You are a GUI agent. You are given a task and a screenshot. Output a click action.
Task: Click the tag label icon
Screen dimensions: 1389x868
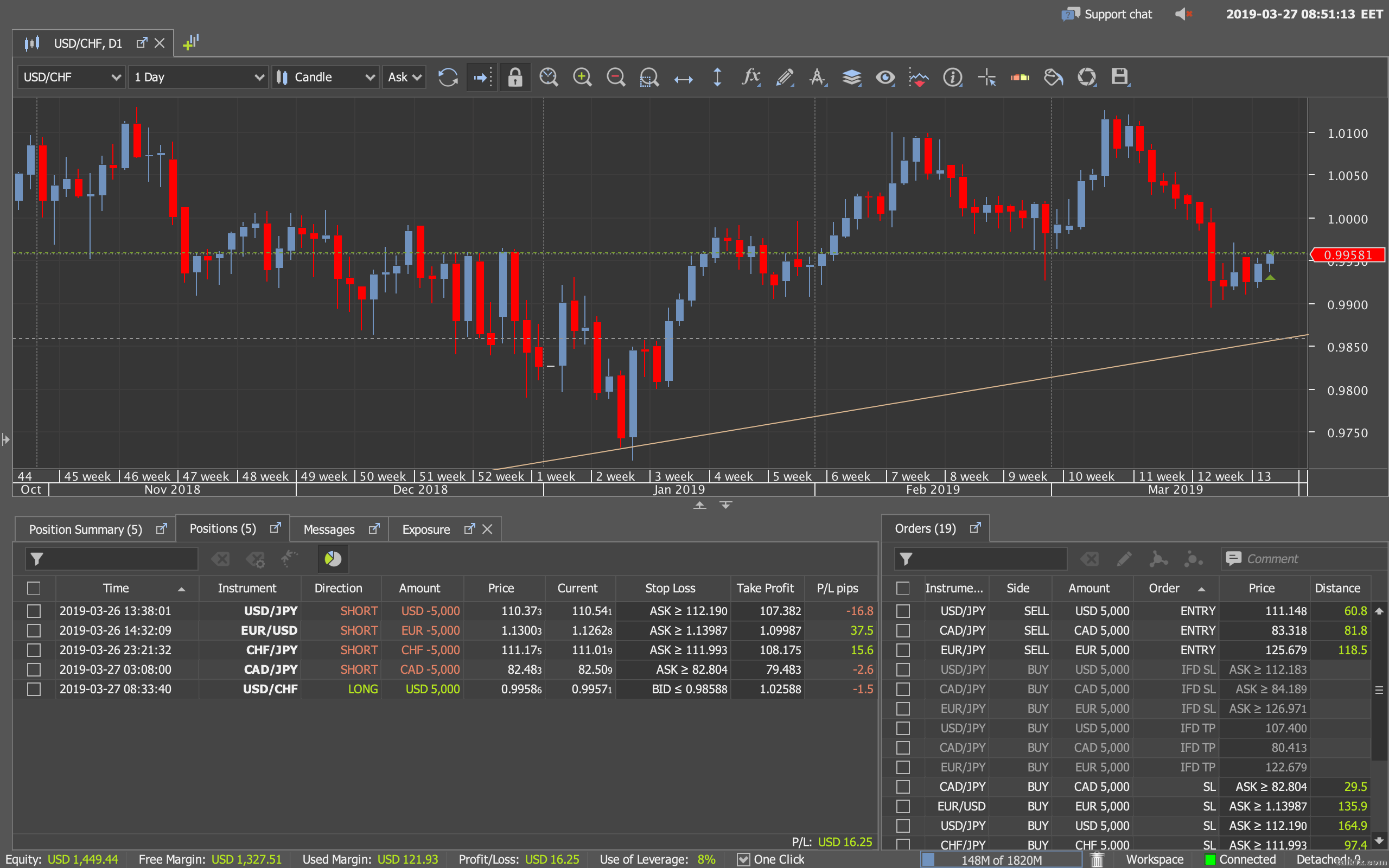click(x=1053, y=77)
